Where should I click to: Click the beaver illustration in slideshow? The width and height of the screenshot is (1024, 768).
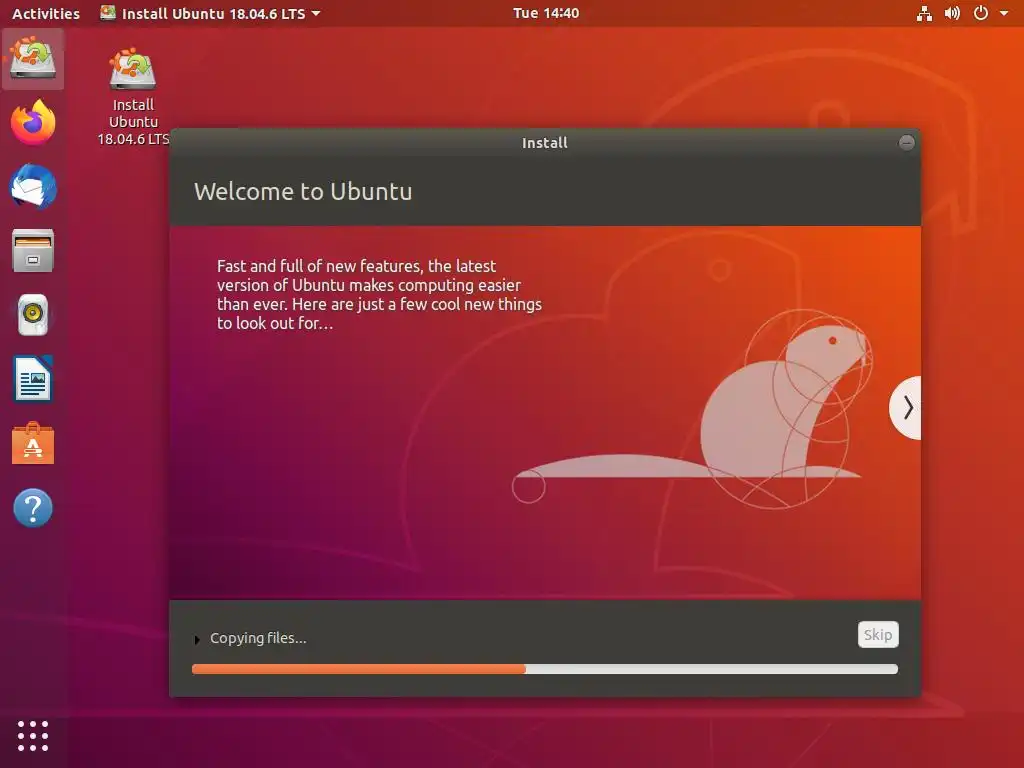(692, 409)
